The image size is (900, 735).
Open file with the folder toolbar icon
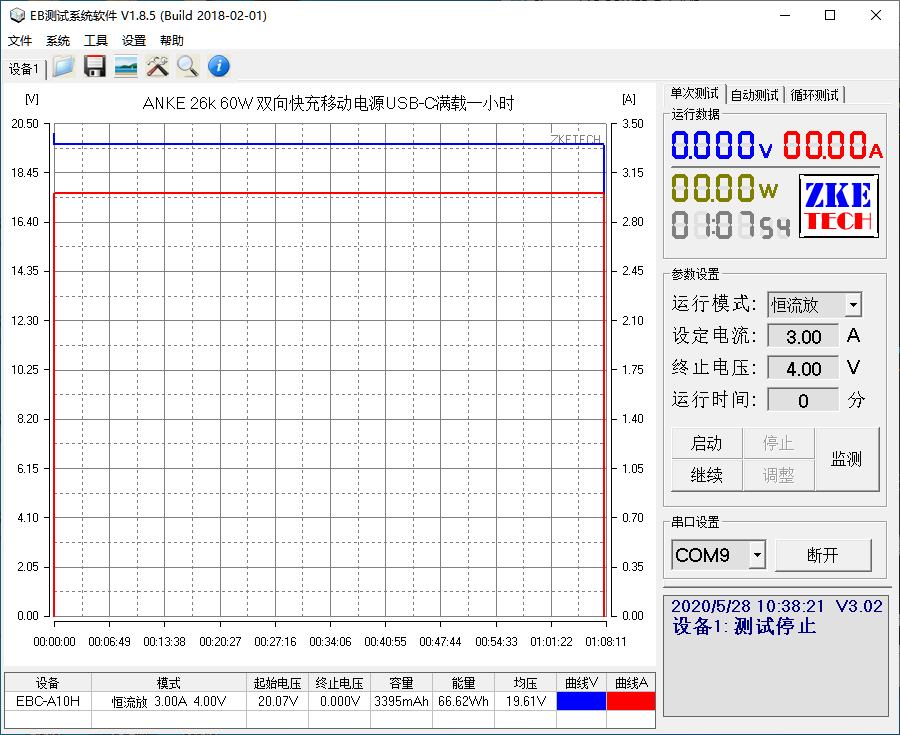[x=63, y=67]
